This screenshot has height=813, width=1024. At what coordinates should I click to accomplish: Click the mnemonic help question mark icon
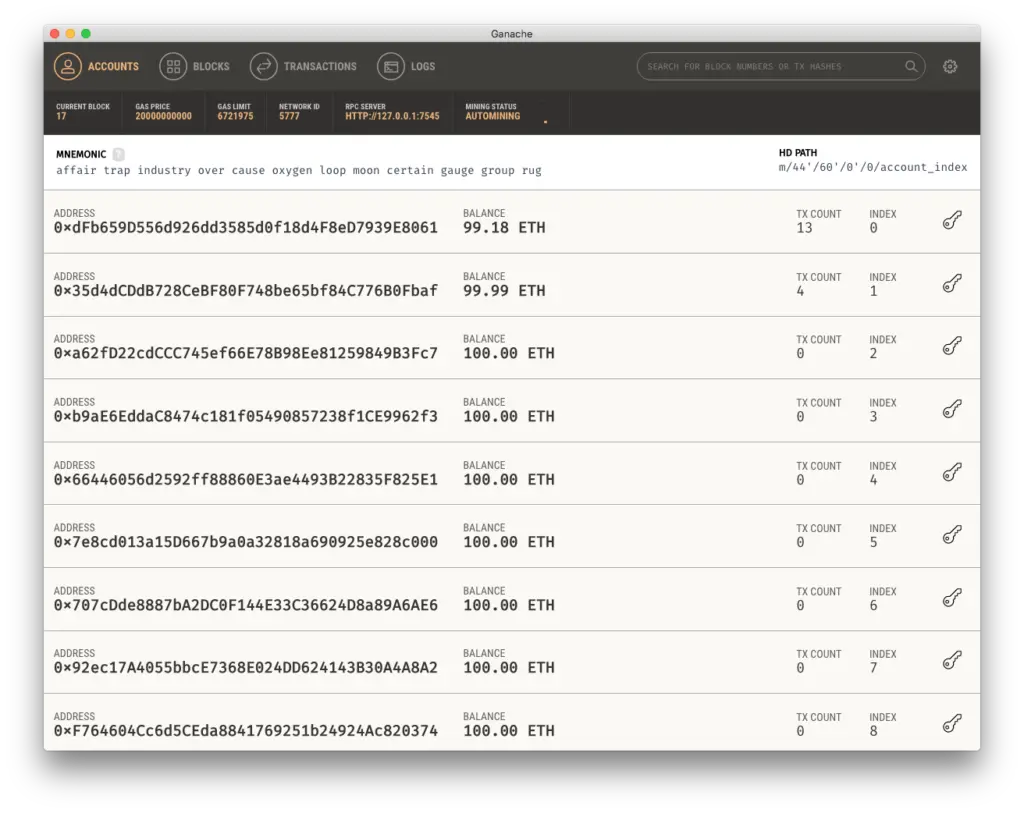coord(118,154)
